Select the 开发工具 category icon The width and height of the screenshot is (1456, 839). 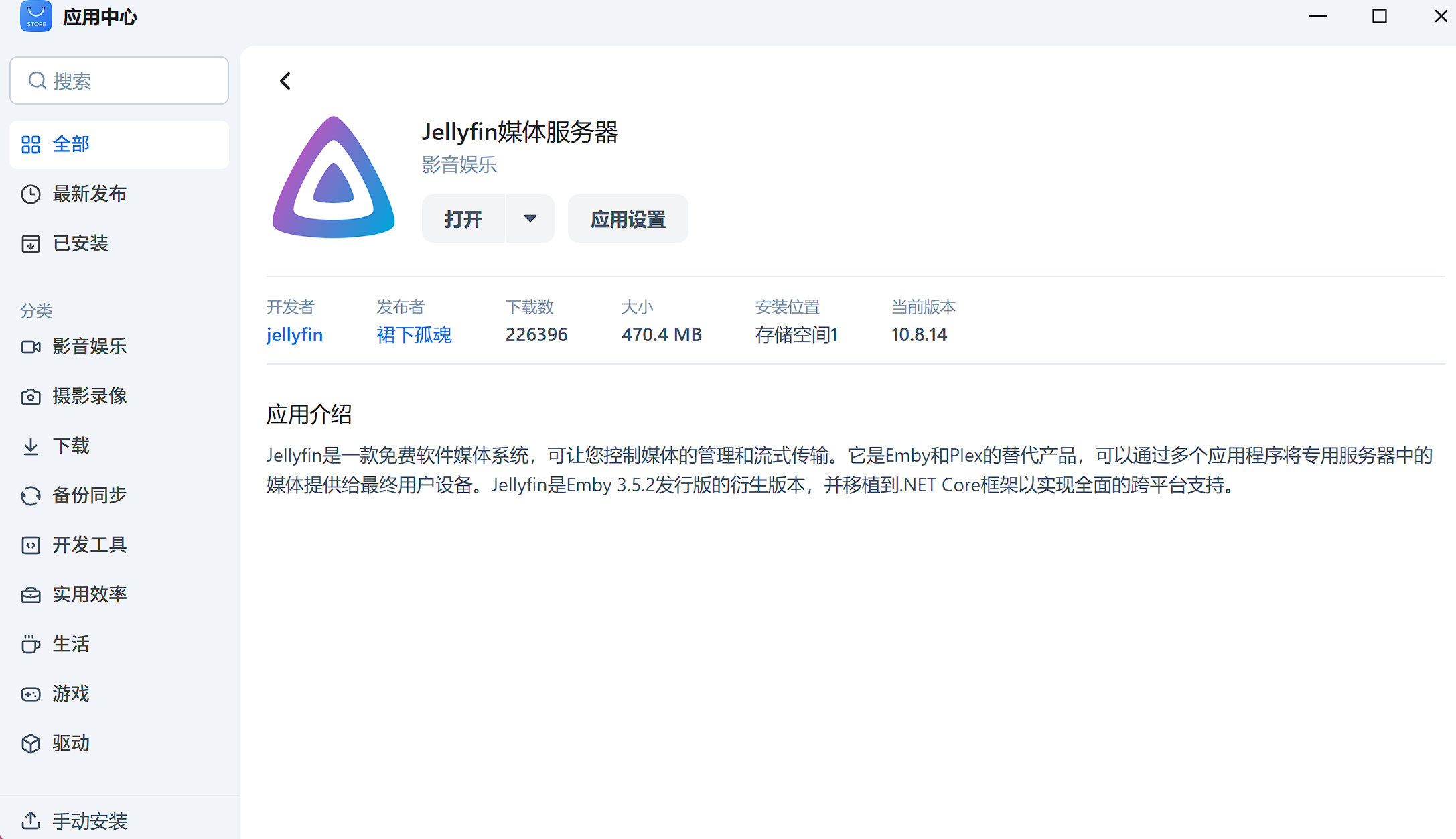[x=31, y=545]
